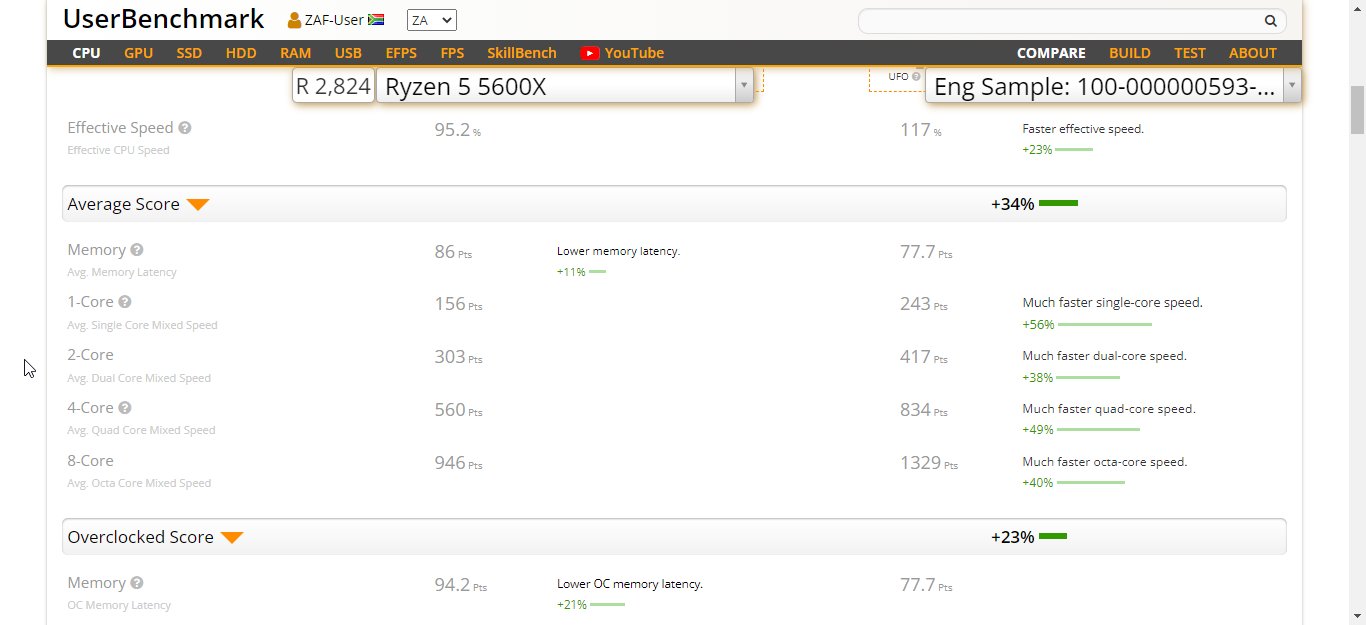Open help icon beside Effective Speed

pos(184,128)
